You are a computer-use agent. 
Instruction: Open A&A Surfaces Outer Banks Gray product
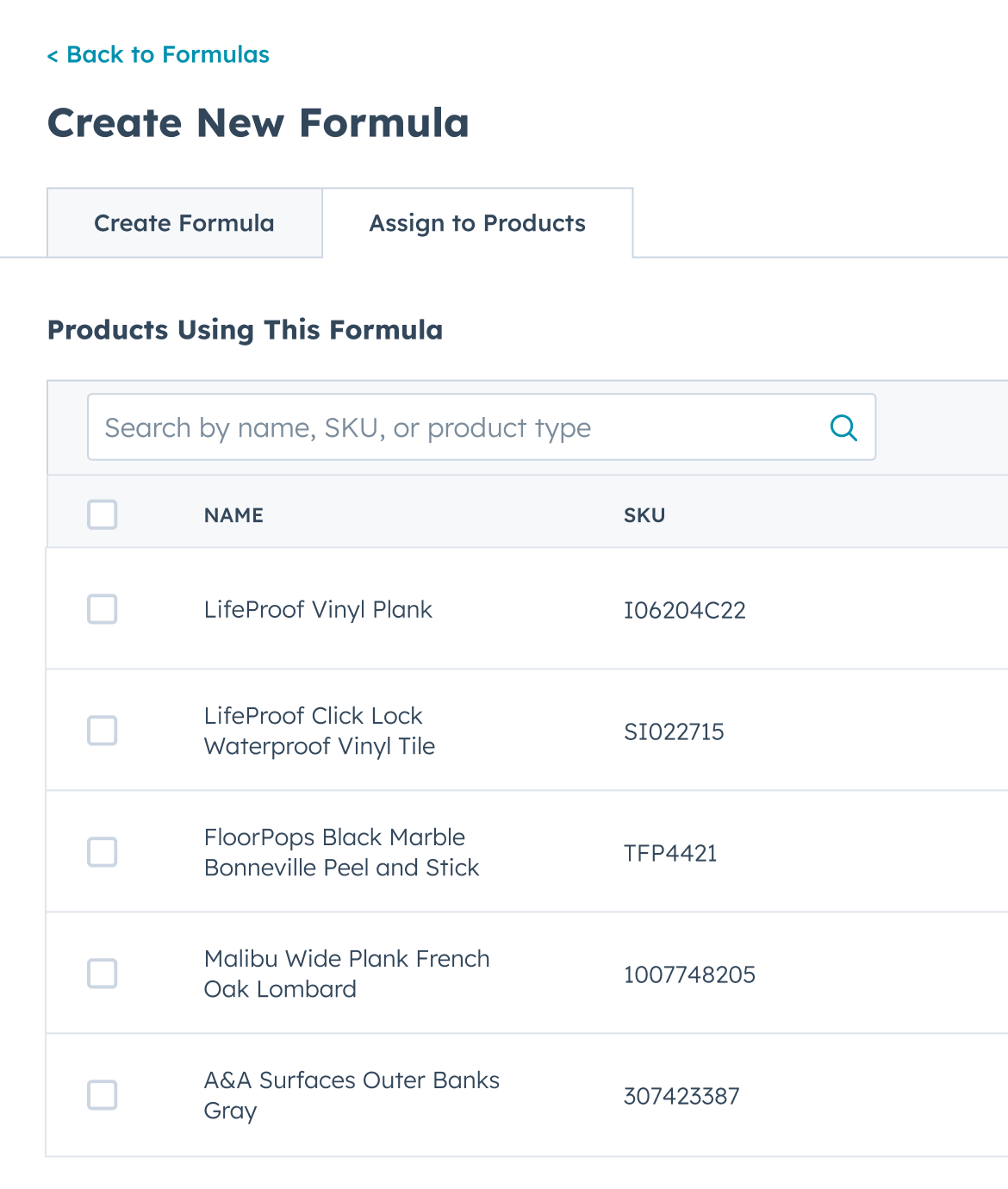(352, 1095)
